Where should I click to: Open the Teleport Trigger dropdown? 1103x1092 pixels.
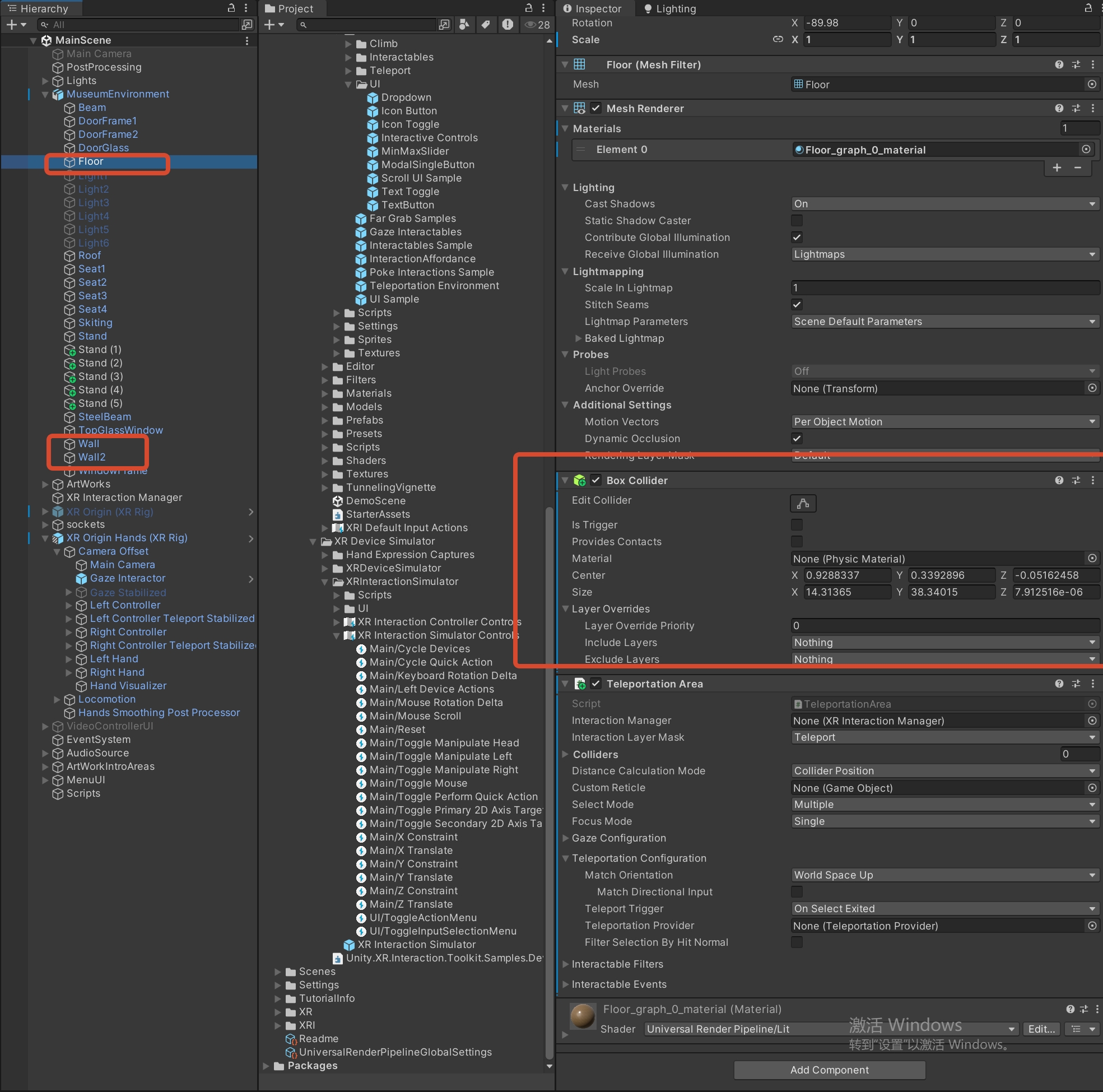(x=944, y=908)
